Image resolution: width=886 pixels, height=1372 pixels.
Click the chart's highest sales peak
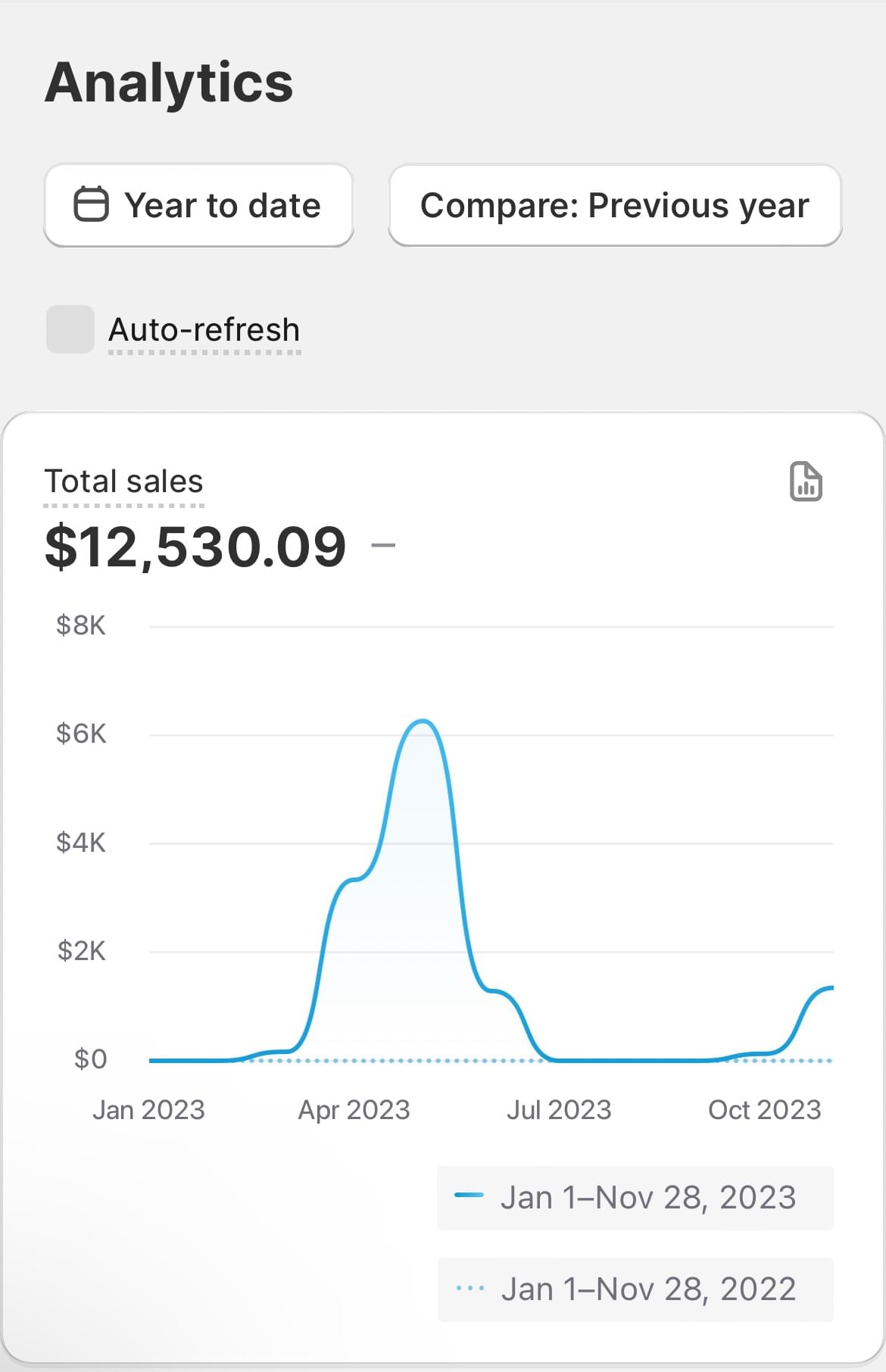(422, 721)
